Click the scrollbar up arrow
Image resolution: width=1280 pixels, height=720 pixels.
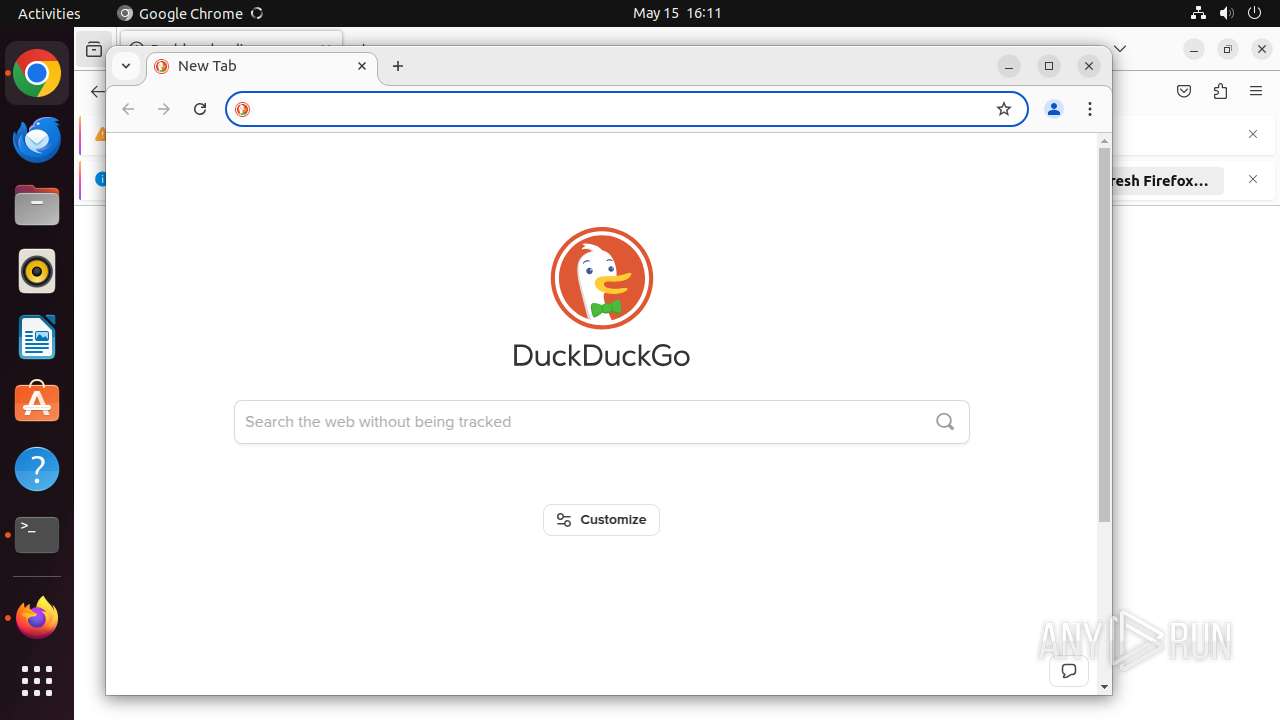[x=1104, y=140]
